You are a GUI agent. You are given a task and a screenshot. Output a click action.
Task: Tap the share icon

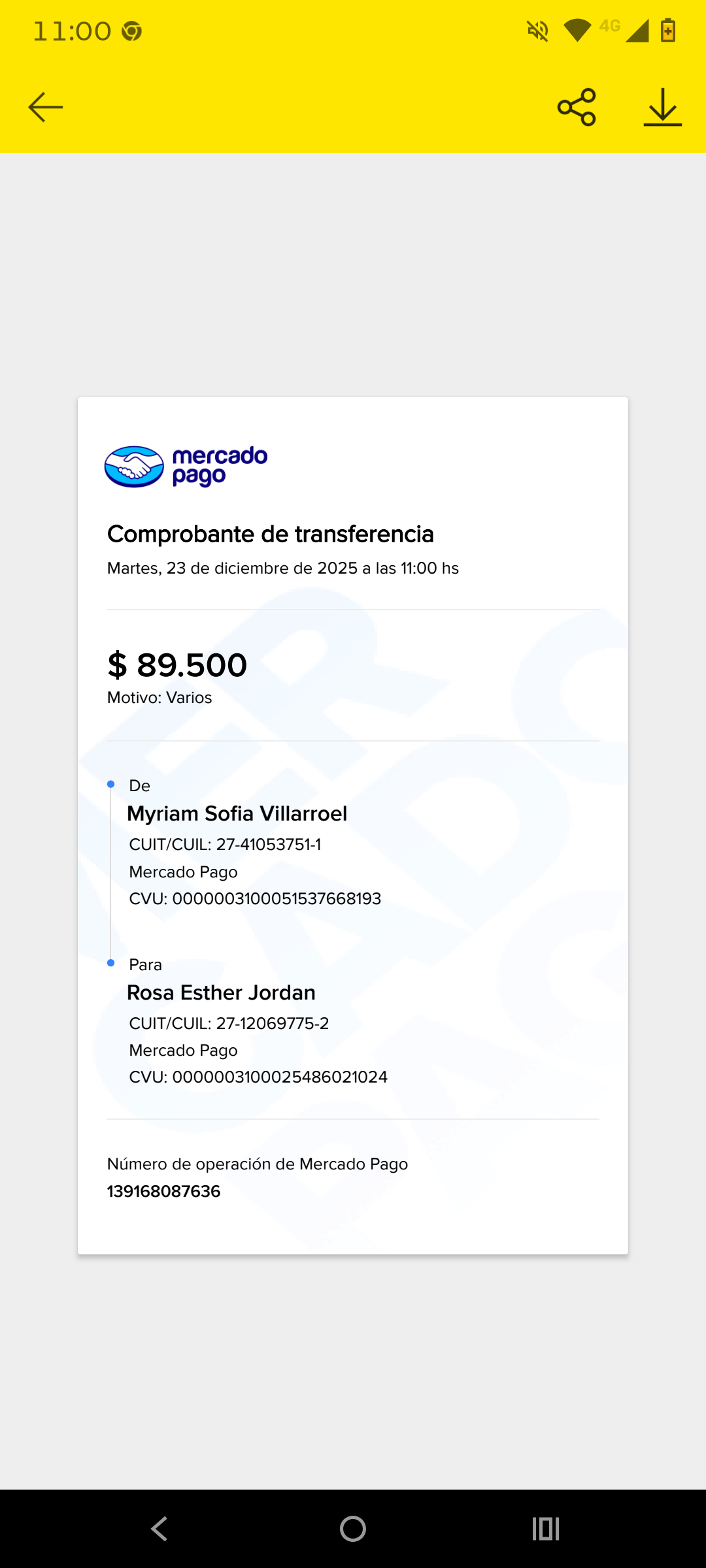pyautogui.click(x=577, y=107)
